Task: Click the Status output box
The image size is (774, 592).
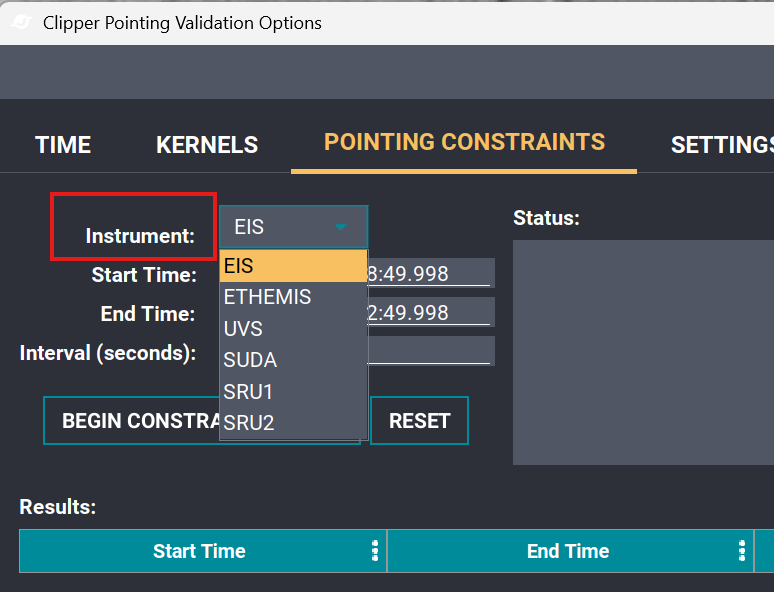Action: tap(643, 352)
